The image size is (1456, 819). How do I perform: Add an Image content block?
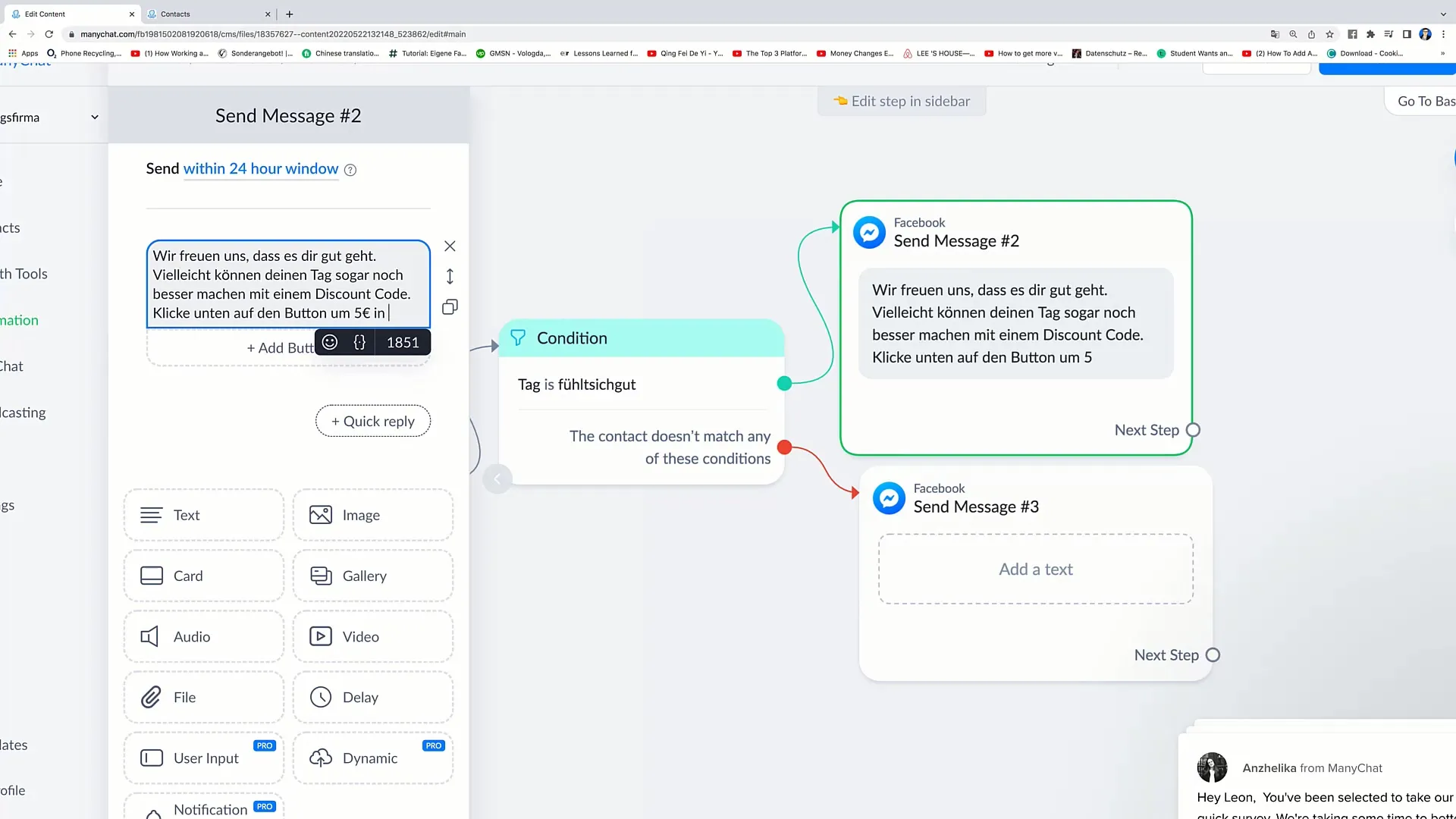pyautogui.click(x=373, y=515)
